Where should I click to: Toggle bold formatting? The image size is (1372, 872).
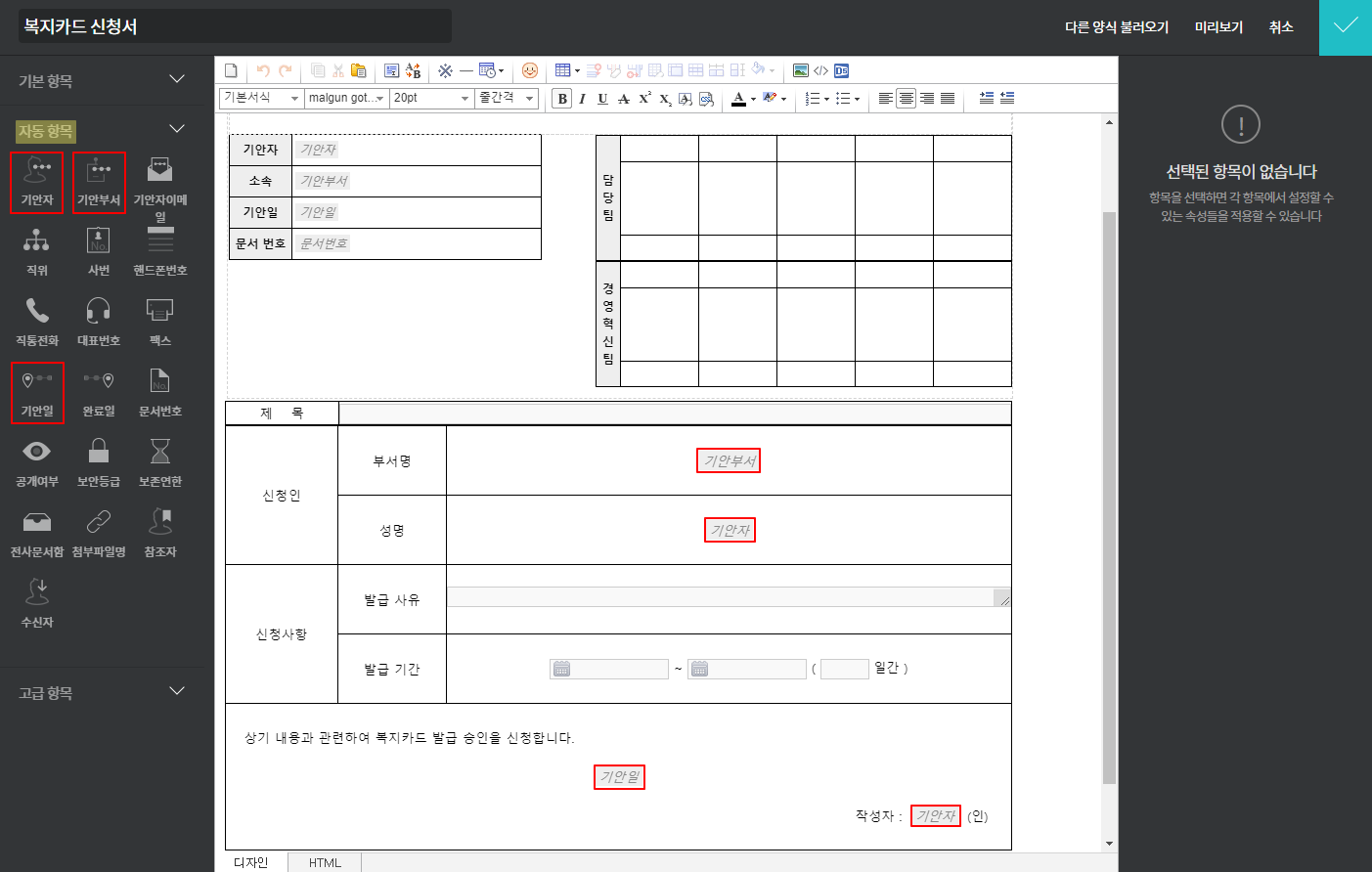[562, 99]
